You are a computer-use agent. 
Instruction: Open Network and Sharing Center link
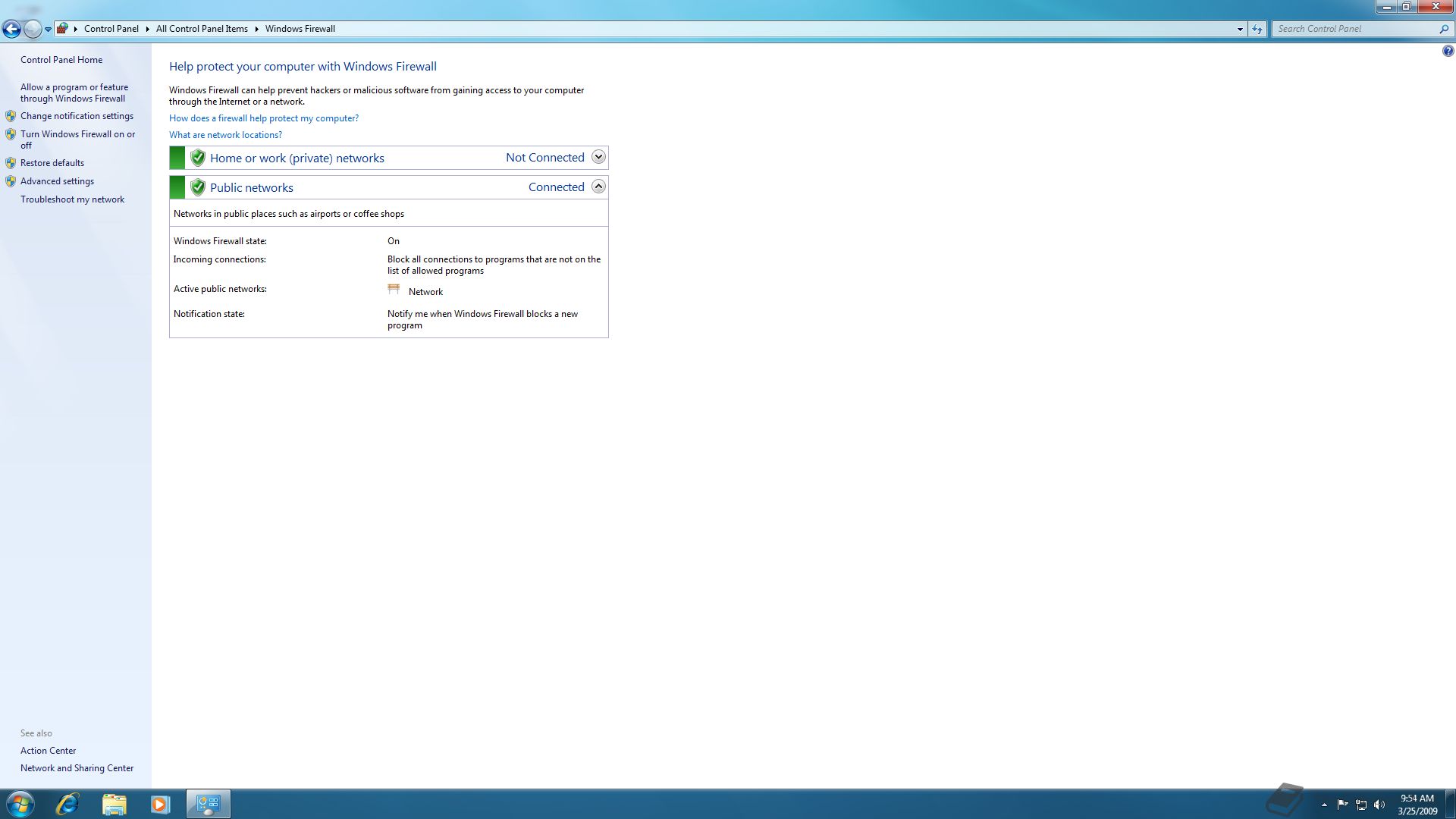point(77,768)
